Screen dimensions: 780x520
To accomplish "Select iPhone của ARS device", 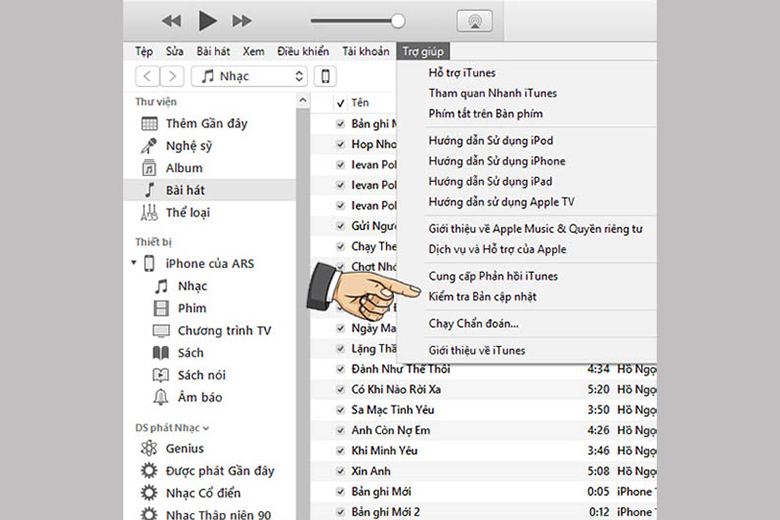I will pyautogui.click(x=209, y=263).
